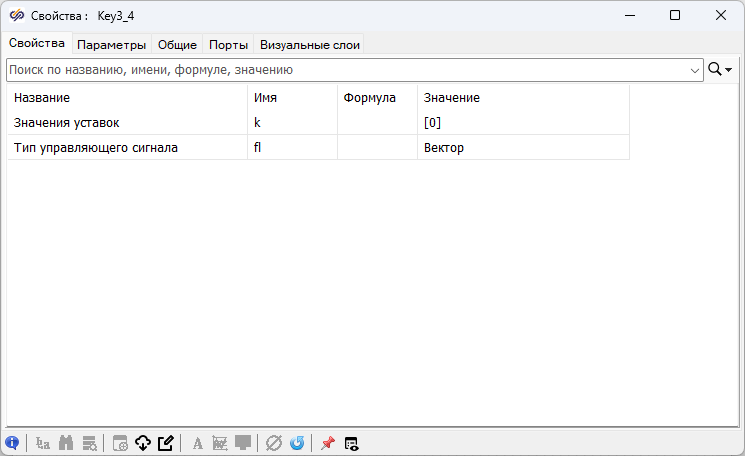Open the Визуальные слои tab
This screenshot has height=456, width=745.
309,44
